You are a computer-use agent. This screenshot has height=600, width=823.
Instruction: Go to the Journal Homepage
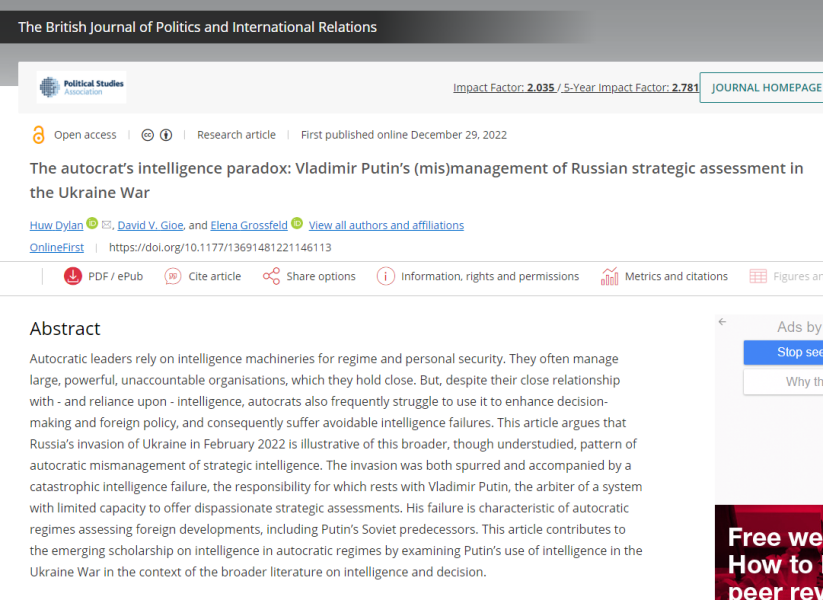click(765, 88)
